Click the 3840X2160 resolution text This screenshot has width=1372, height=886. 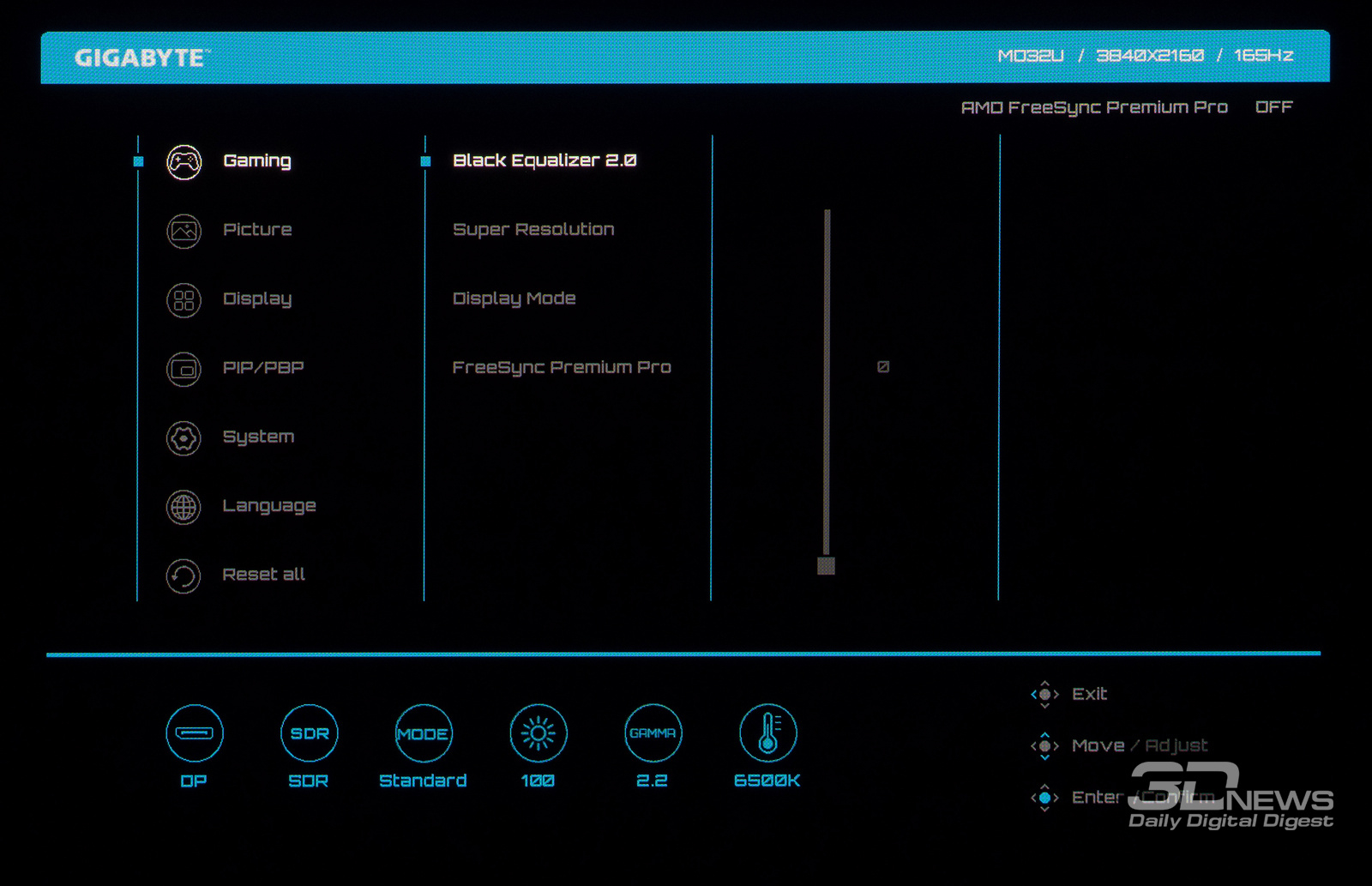point(1150,56)
